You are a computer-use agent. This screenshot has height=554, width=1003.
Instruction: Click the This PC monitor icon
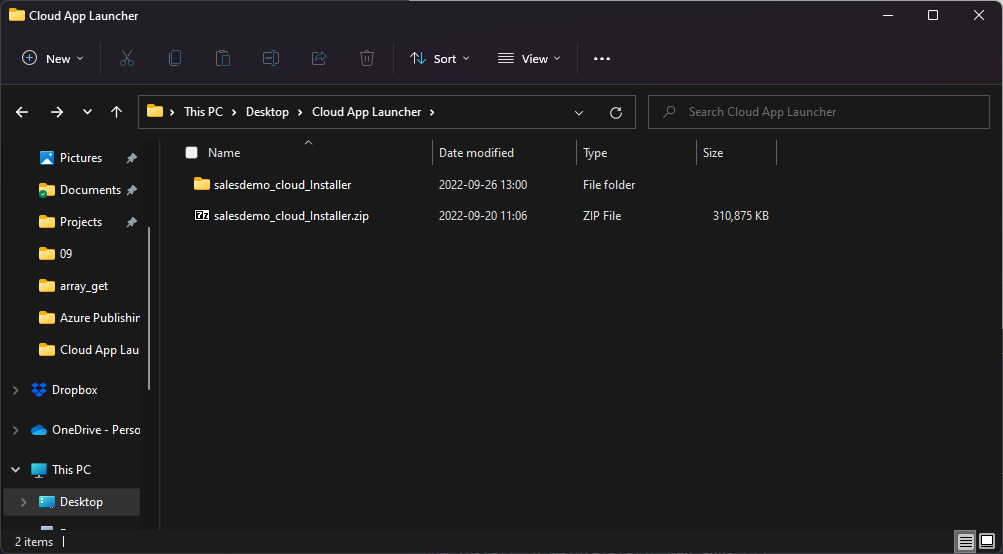[x=39, y=470]
